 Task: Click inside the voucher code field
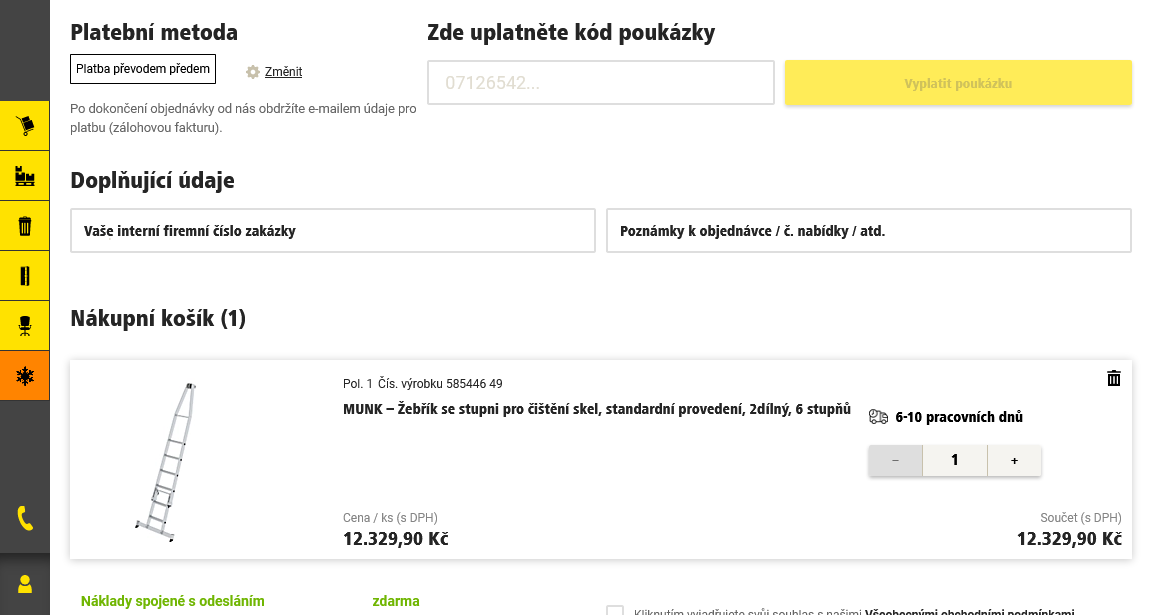pos(600,82)
